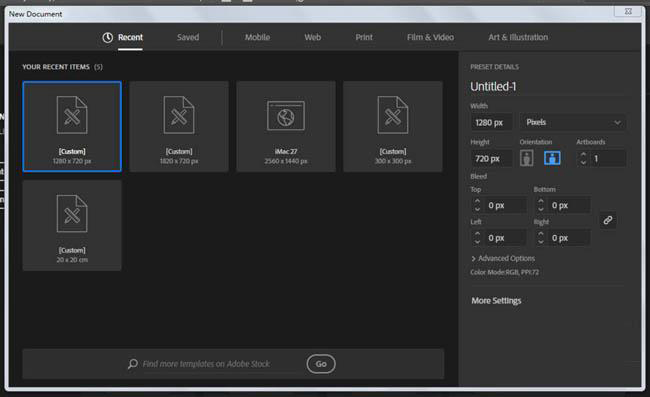
Task: Decrease Bottom bleed with down arrow
Action: [541, 209]
